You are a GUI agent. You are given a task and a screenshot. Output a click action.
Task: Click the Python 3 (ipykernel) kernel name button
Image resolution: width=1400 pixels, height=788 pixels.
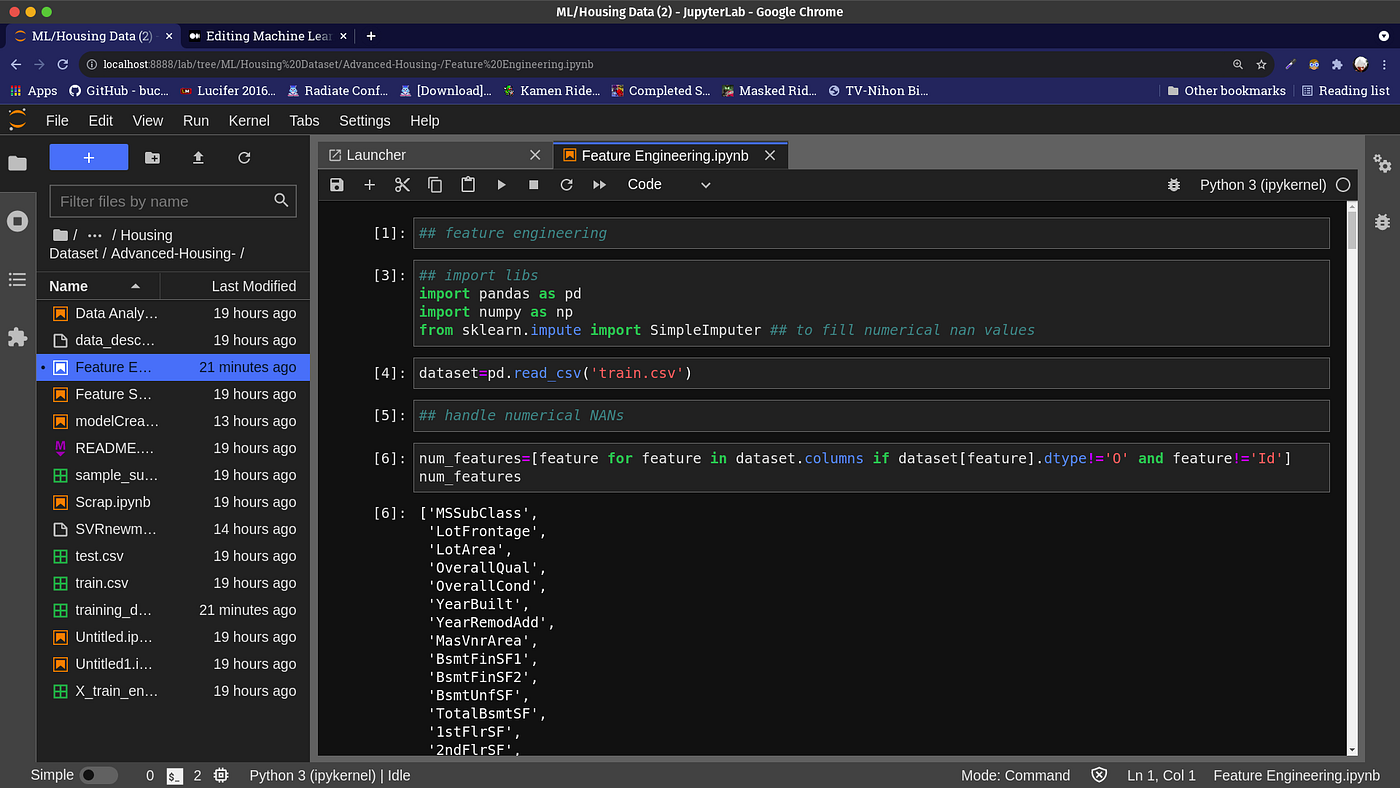click(1262, 185)
